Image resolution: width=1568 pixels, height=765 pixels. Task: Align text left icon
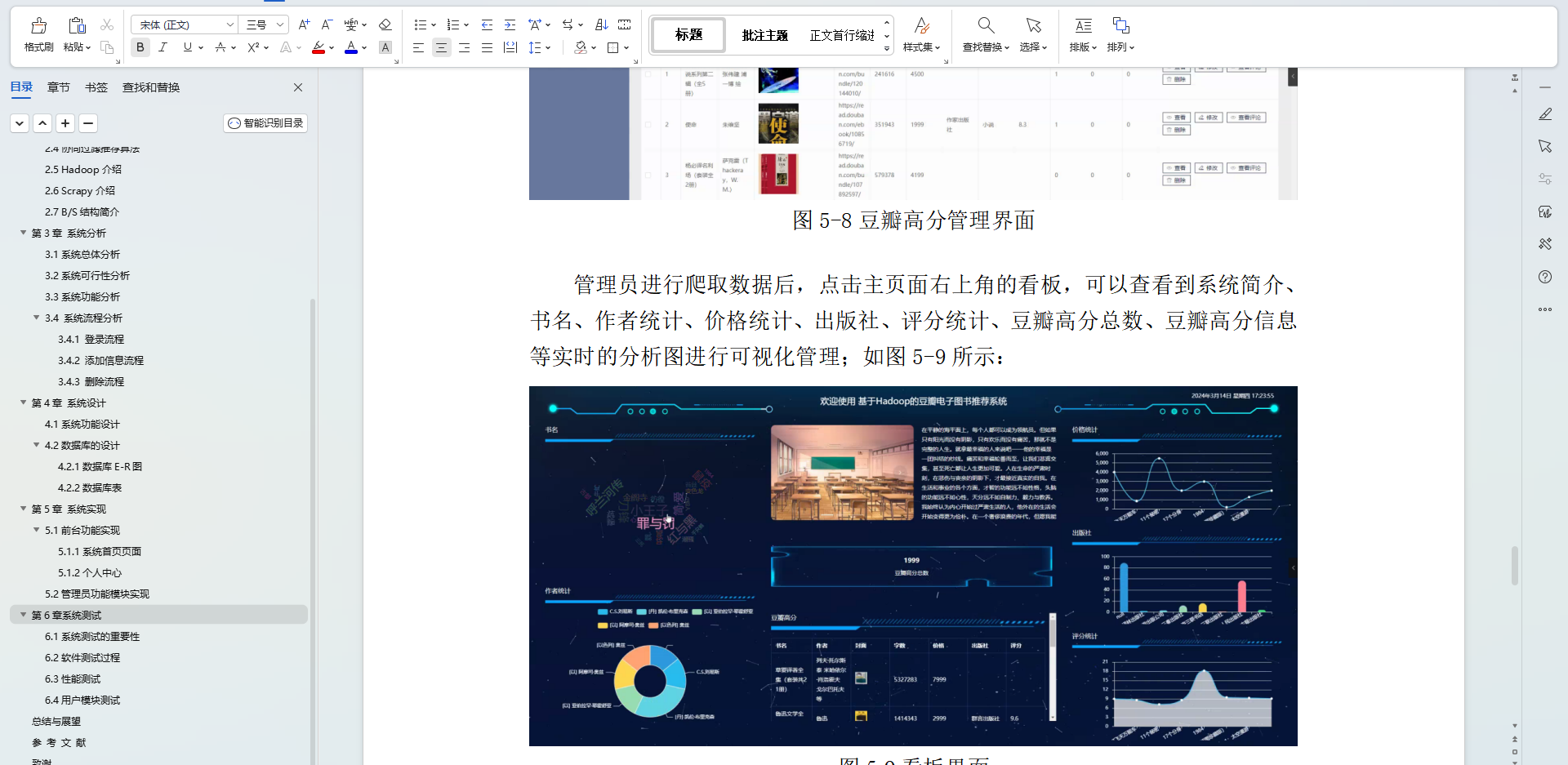coord(418,48)
